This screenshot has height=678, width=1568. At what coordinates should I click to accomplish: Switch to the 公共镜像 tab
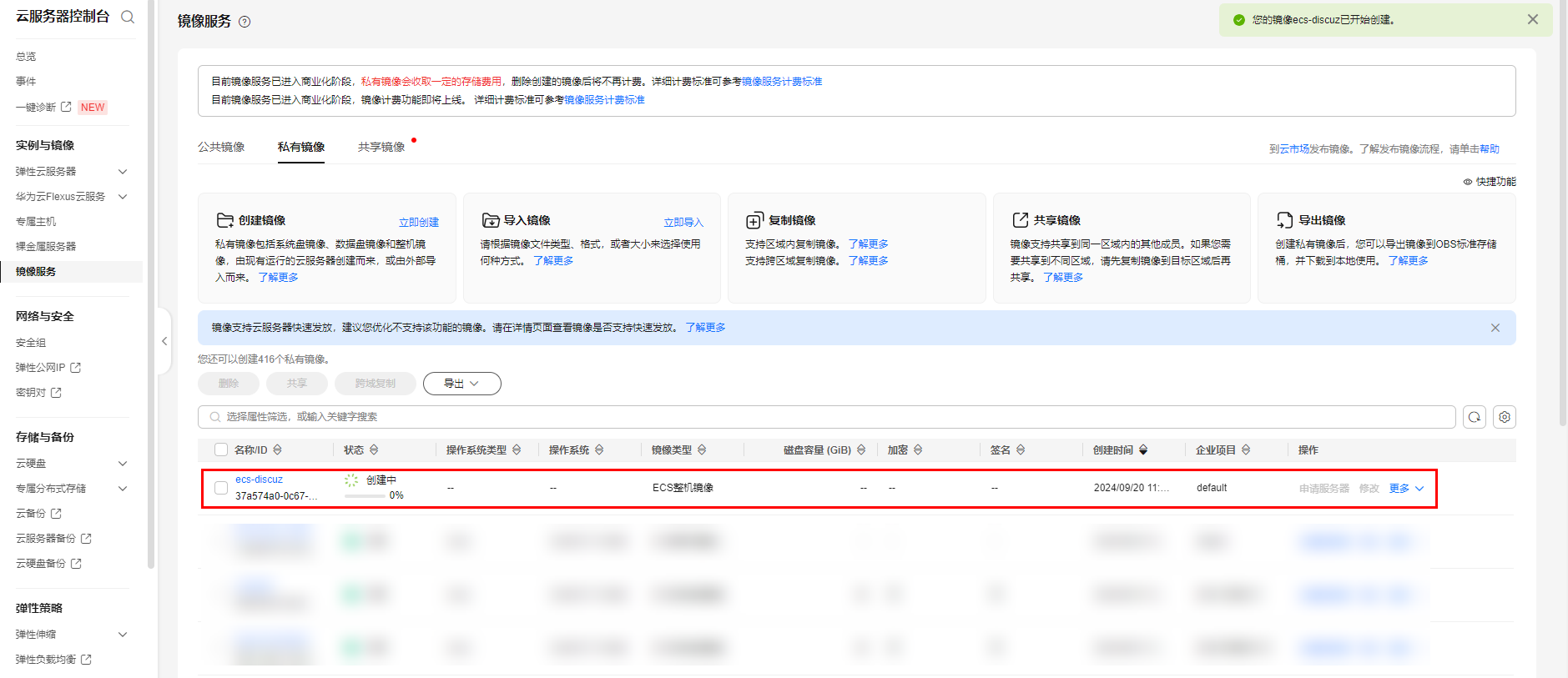[221, 147]
